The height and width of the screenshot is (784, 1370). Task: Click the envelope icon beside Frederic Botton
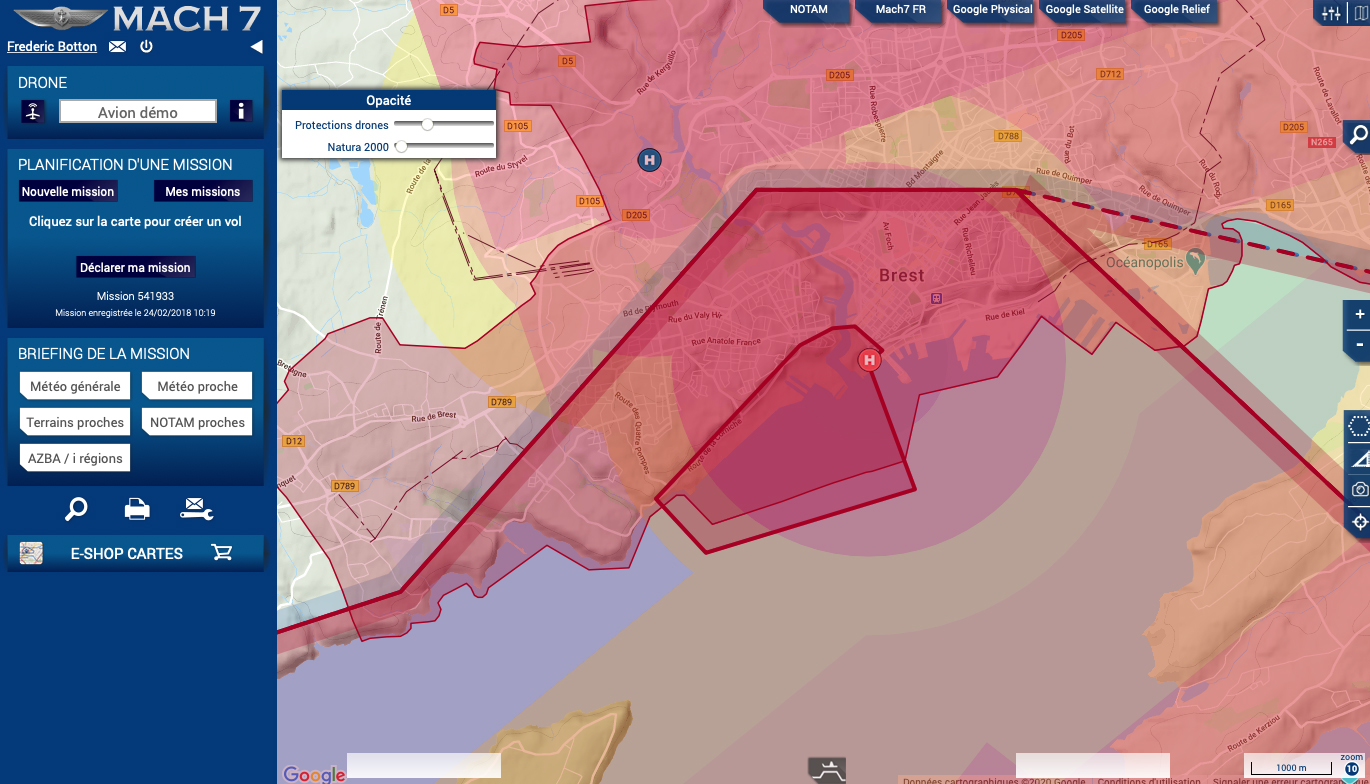pyautogui.click(x=118, y=47)
